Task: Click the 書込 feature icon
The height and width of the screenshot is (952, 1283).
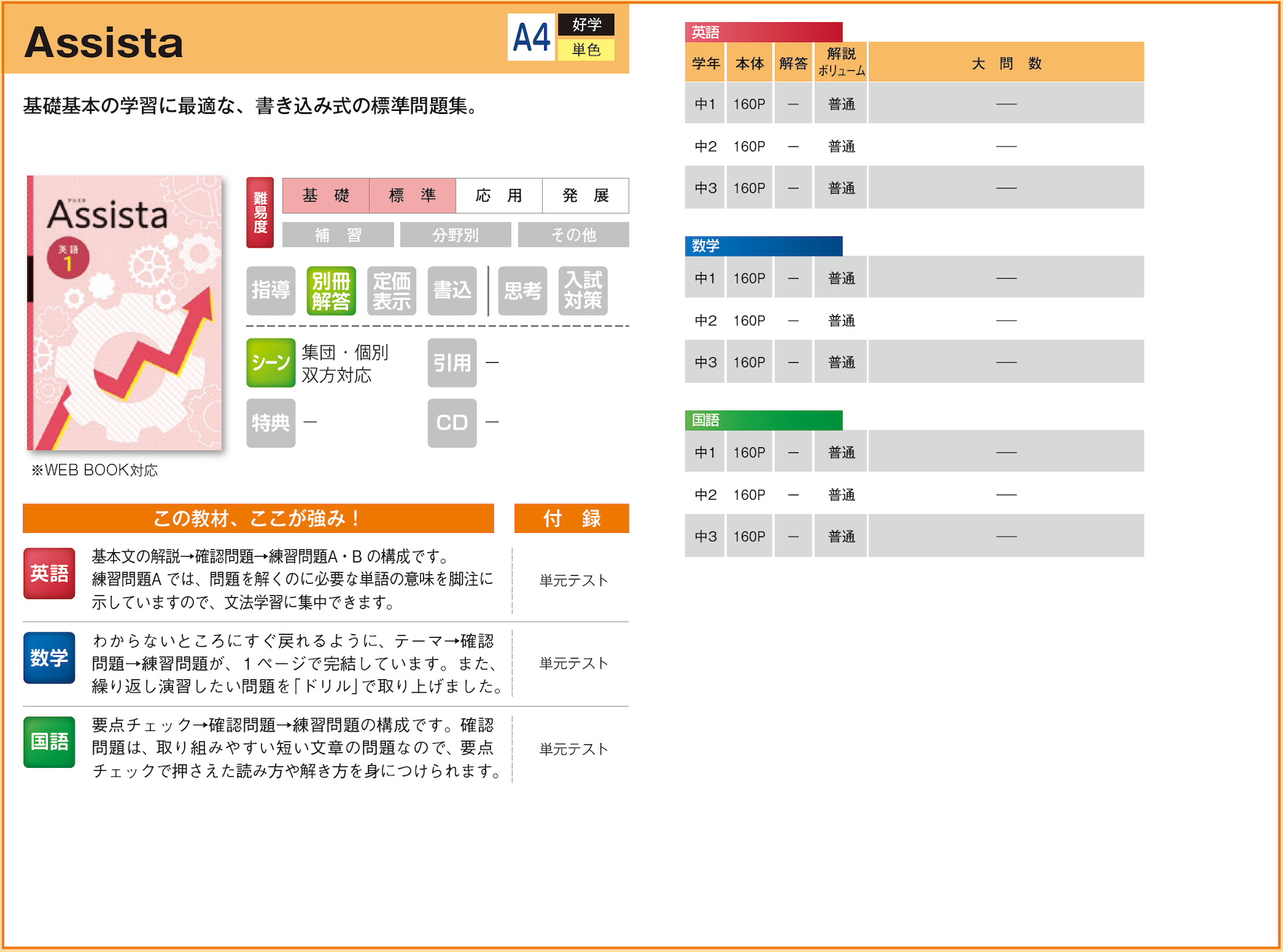Action: coord(452,290)
